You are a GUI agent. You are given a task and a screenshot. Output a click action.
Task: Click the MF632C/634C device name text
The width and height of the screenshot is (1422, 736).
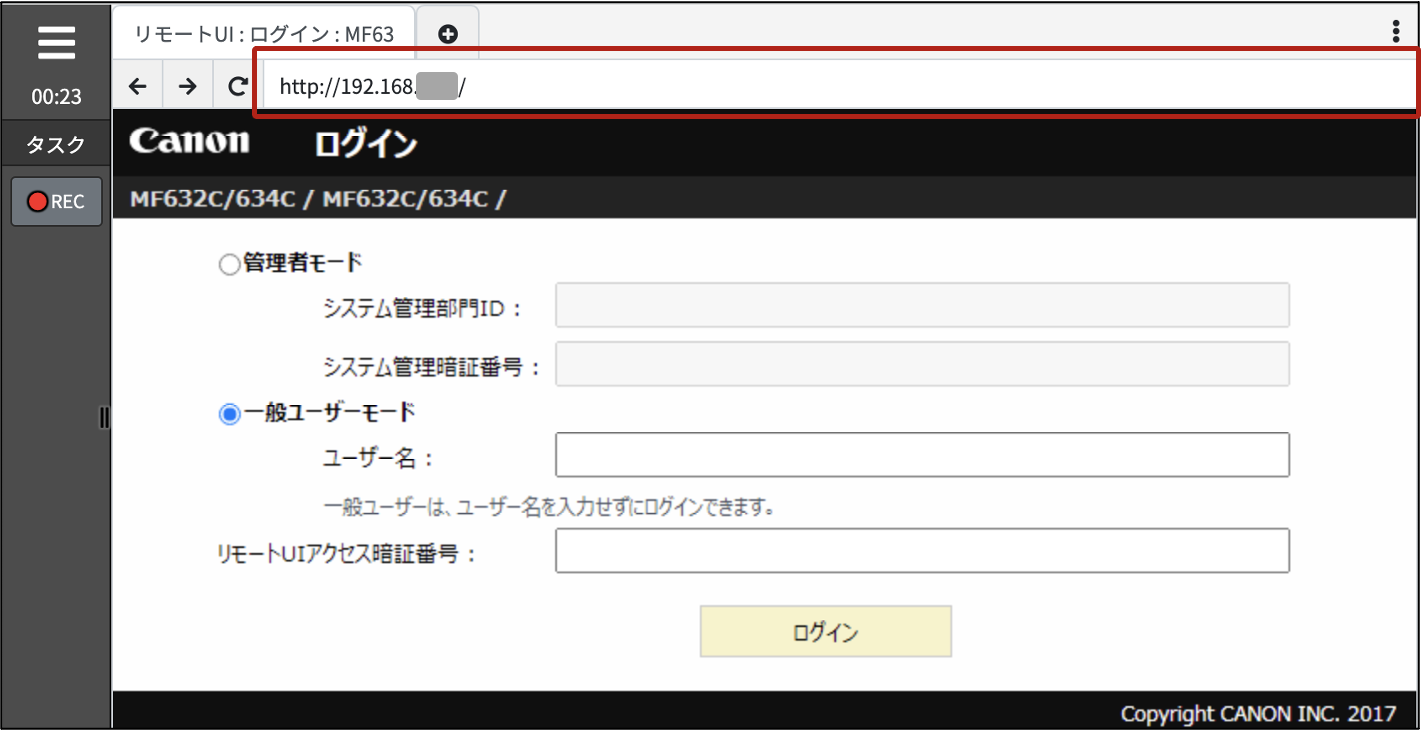click(318, 199)
